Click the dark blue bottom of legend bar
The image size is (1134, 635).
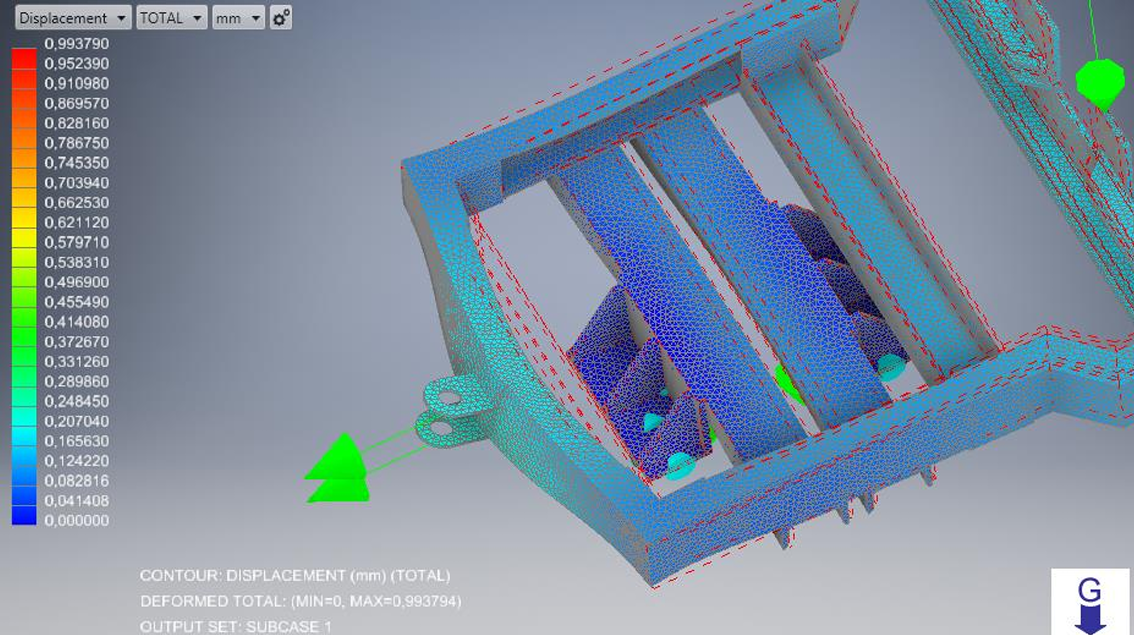point(24,514)
